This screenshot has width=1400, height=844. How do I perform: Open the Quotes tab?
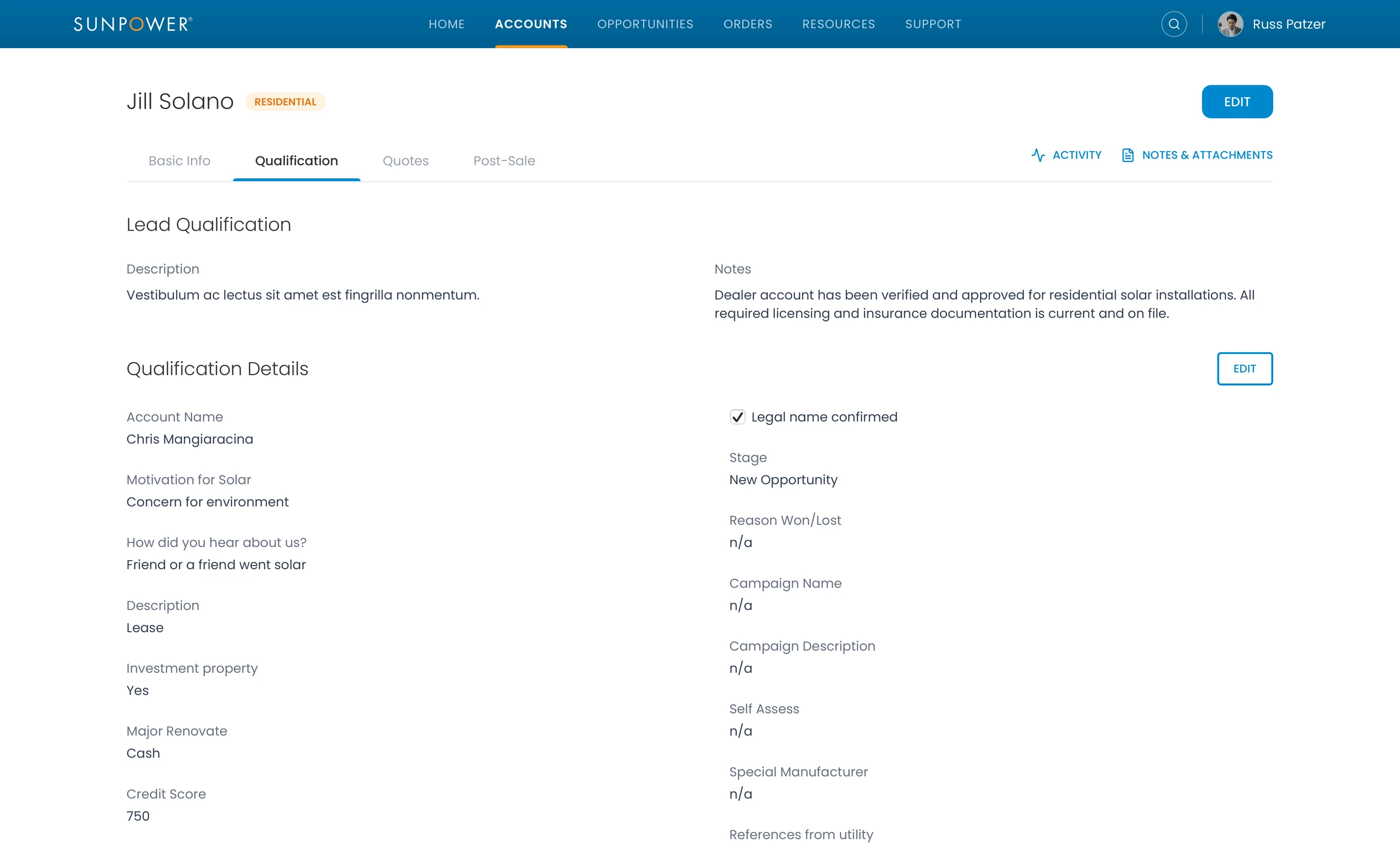click(406, 161)
